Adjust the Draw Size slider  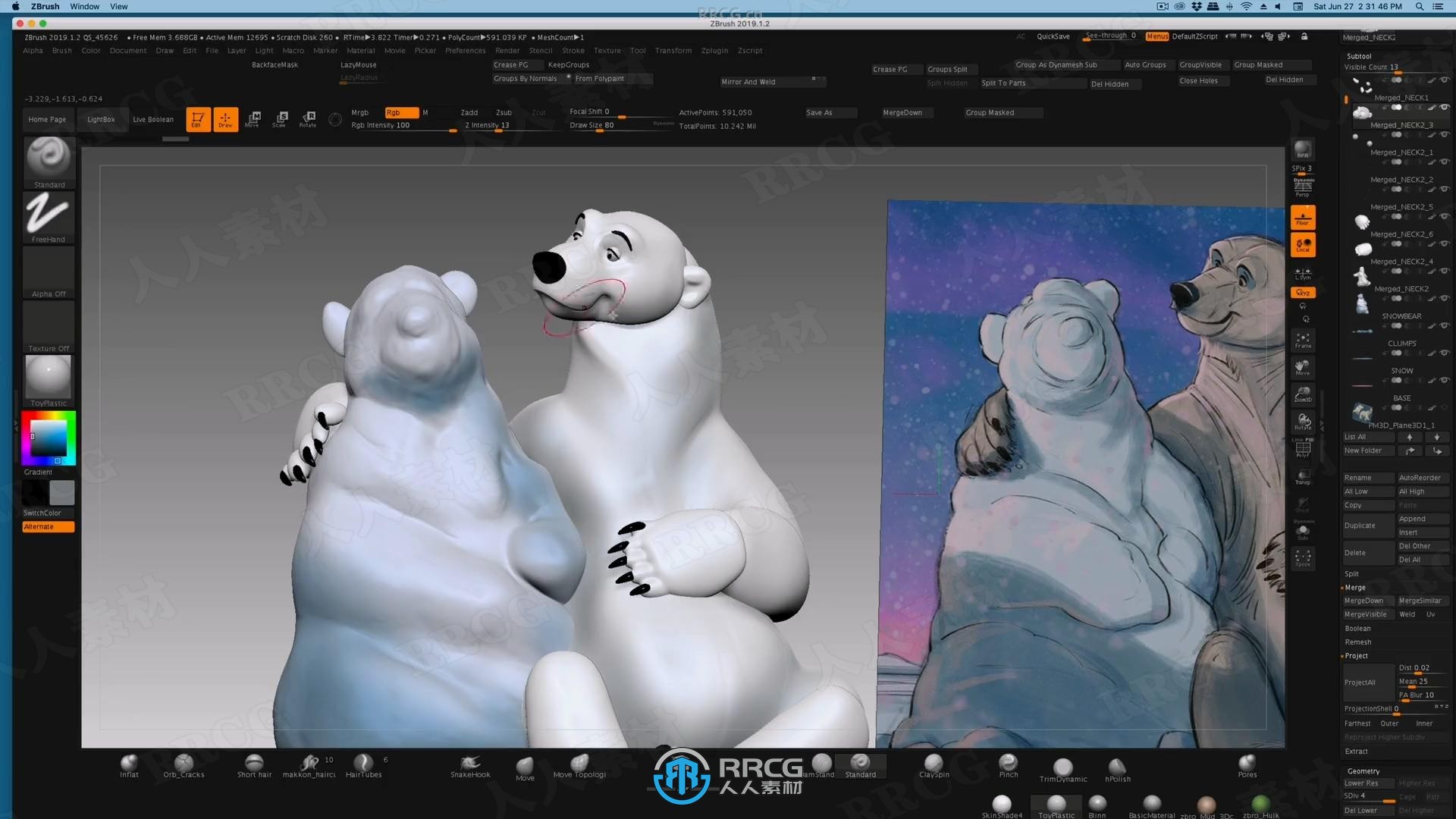point(620,126)
